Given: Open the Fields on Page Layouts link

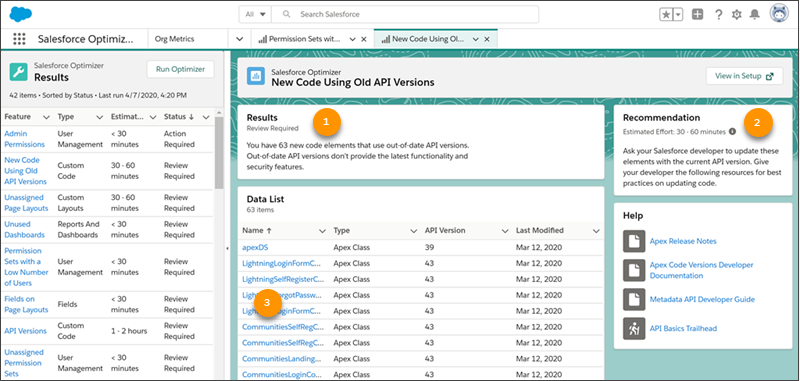Looking at the screenshot, I should click(27, 304).
